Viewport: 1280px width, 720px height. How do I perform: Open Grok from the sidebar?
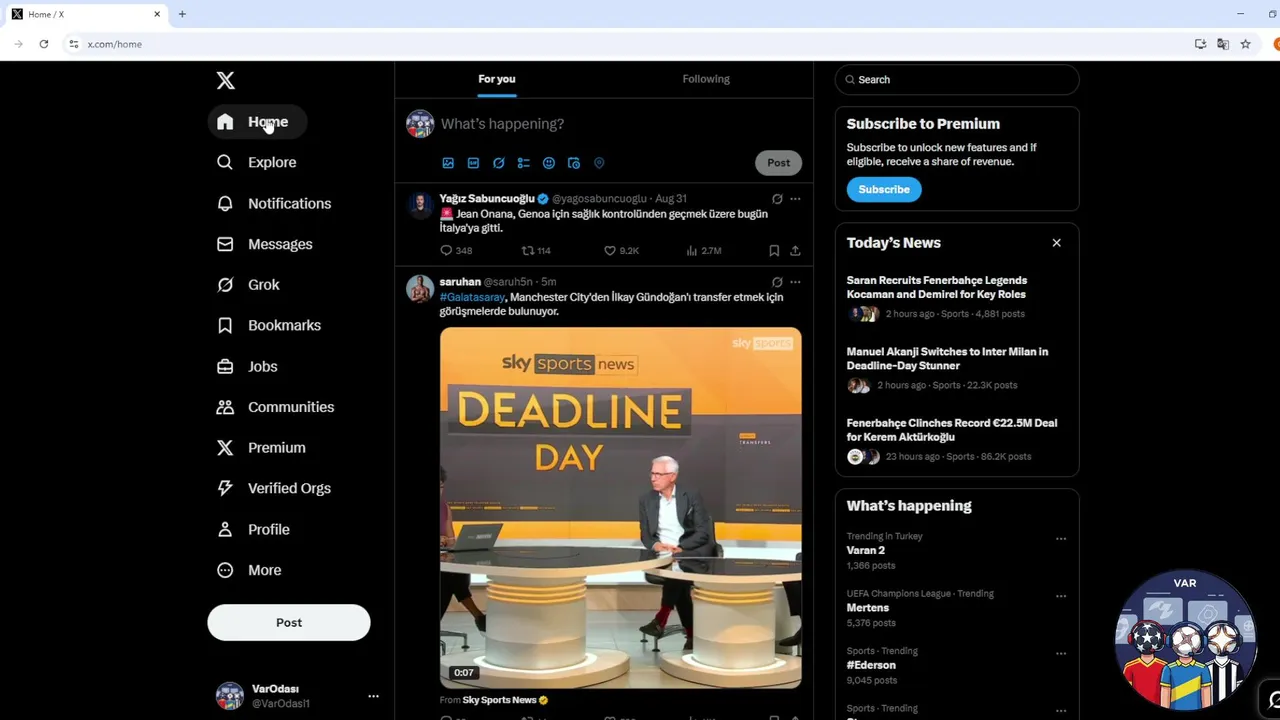coord(249,285)
